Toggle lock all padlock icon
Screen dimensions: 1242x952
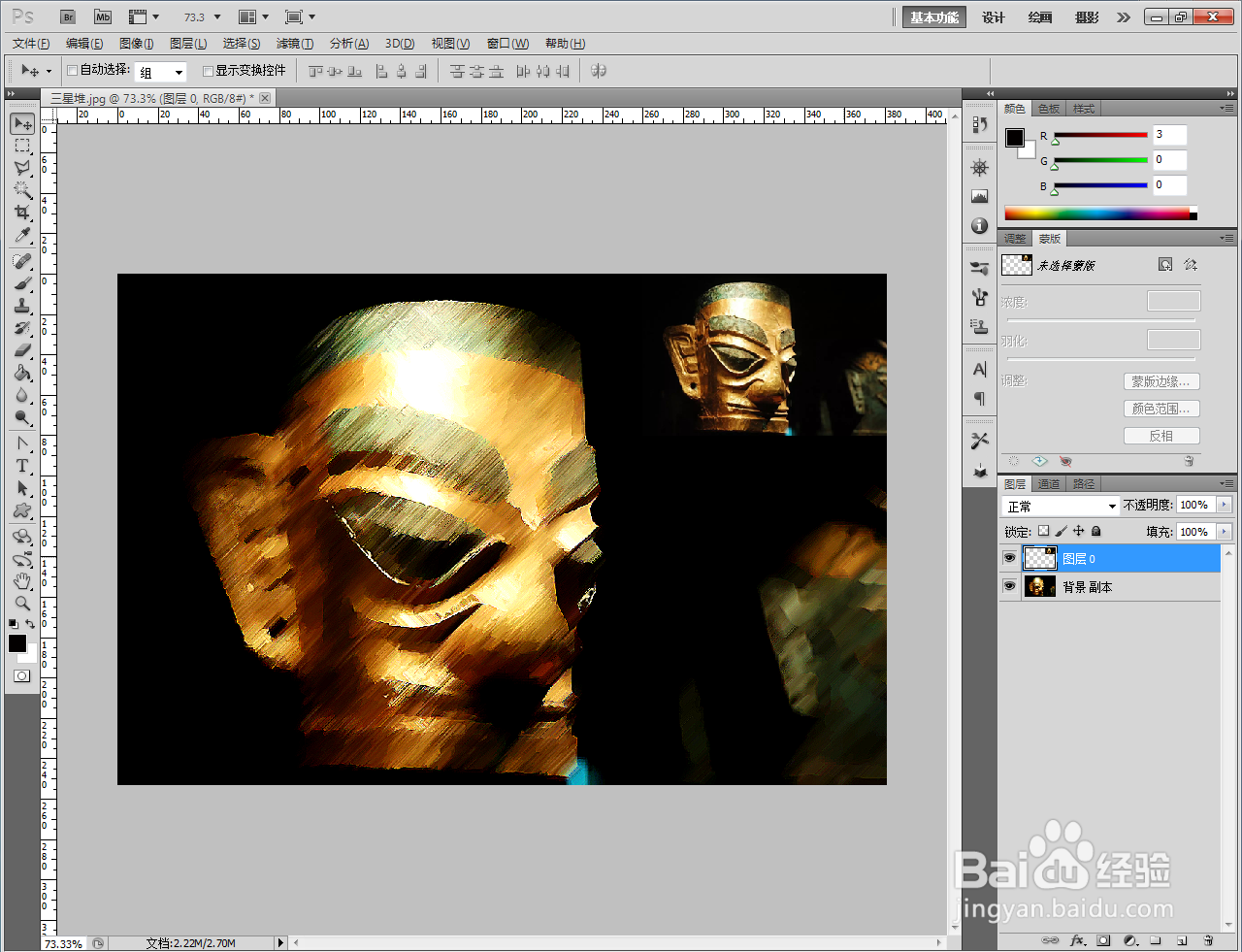1095,531
